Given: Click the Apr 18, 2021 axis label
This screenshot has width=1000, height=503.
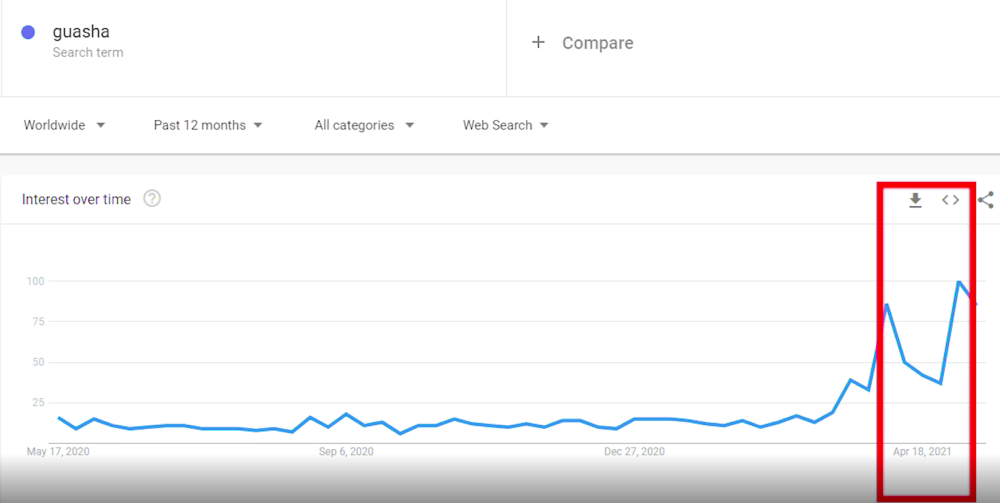Looking at the screenshot, I should pos(922,451).
